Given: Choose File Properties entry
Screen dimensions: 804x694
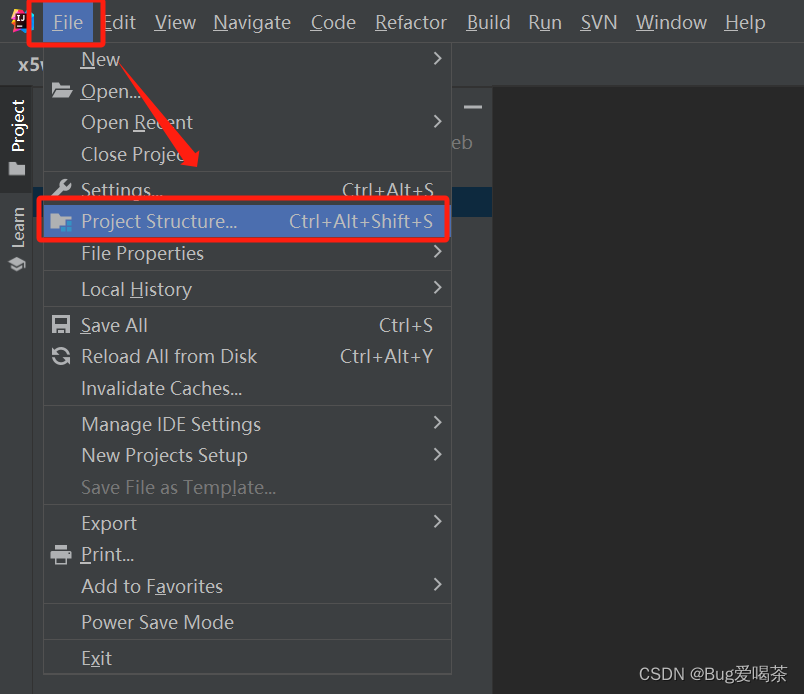Looking at the screenshot, I should (247, 253).
